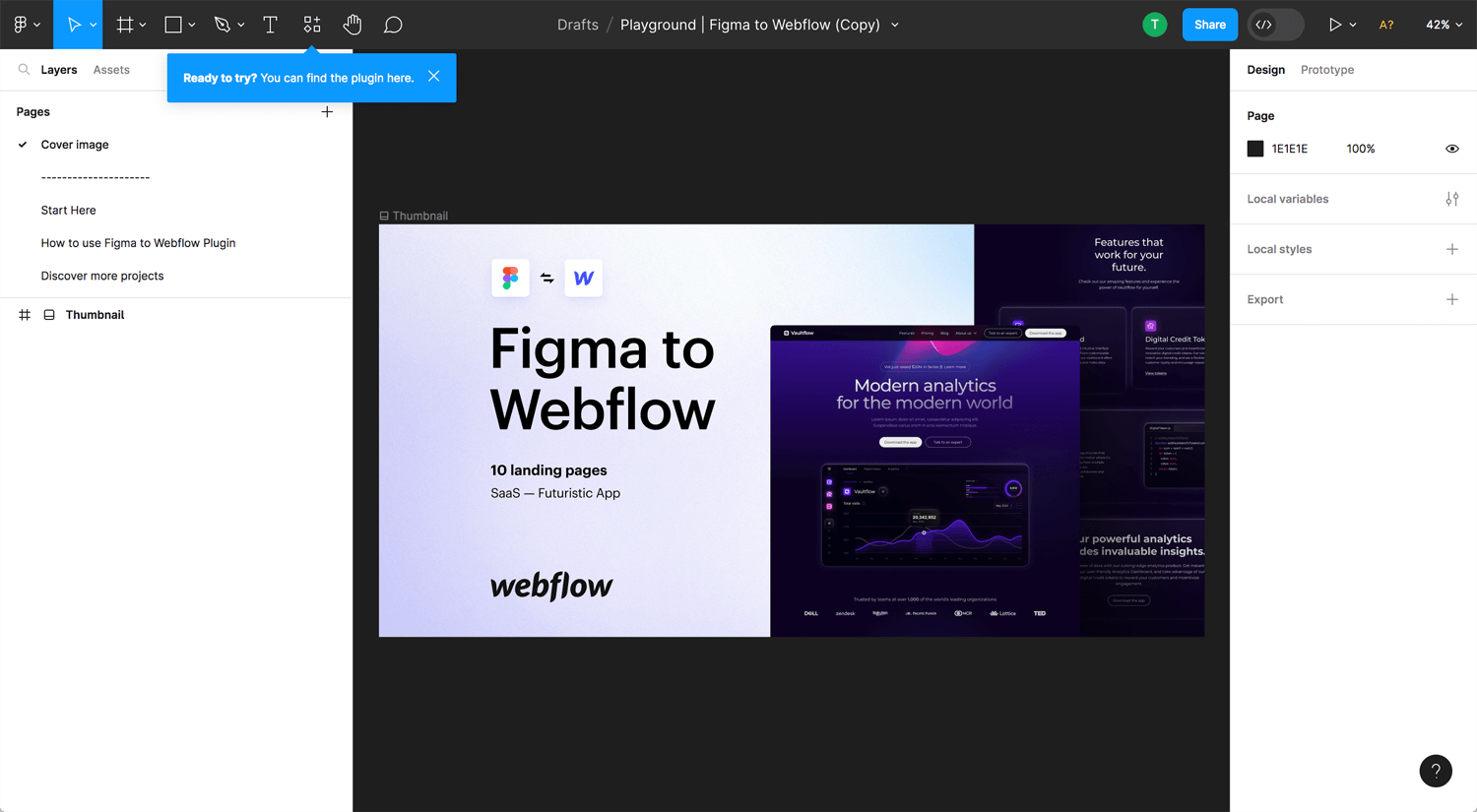The height and width of the screenshot is (812, 1477).
Task: Click Local variables label
Action: click(1287, 199)
